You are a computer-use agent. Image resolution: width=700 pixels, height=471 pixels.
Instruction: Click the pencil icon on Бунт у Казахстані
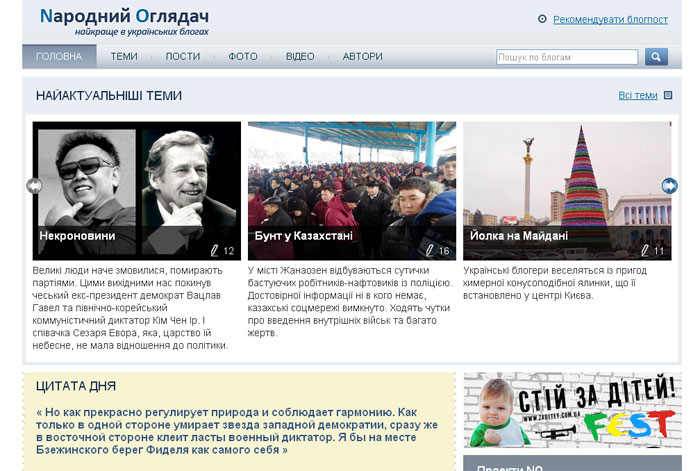point(429,250)
